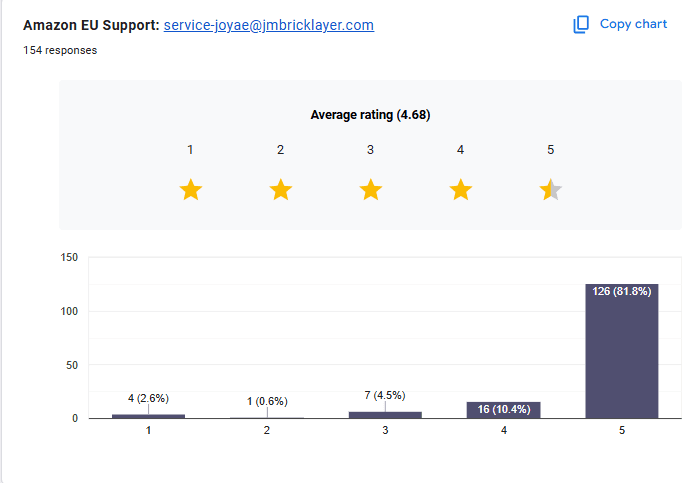
Task: Click the first gold star
Action: [x=191, y=190]
